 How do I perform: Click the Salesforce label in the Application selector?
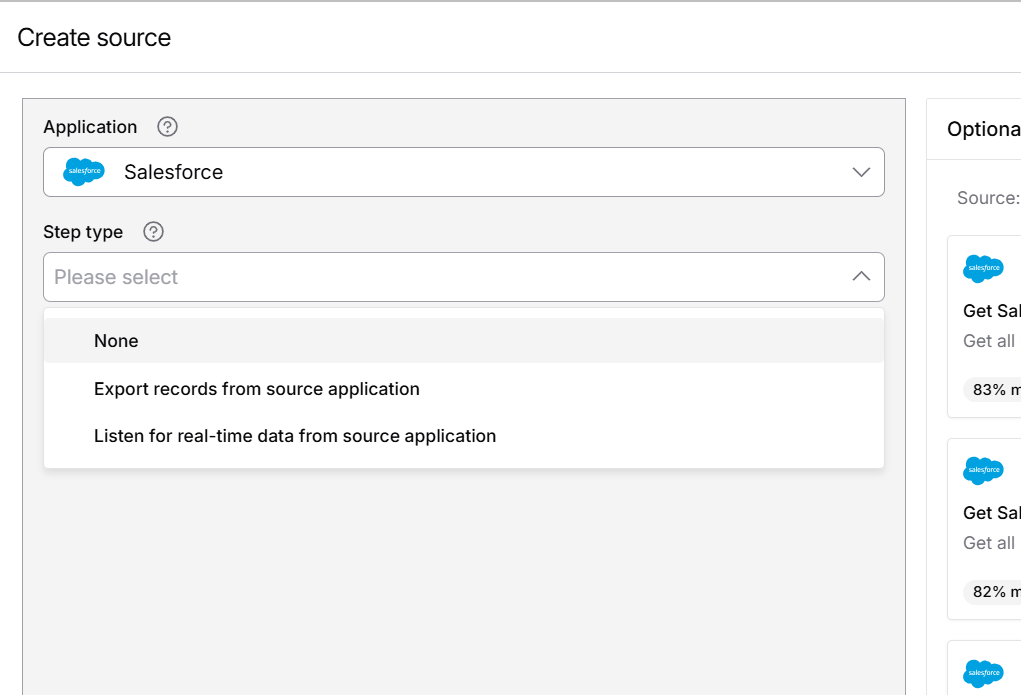[x=173, y=171]
